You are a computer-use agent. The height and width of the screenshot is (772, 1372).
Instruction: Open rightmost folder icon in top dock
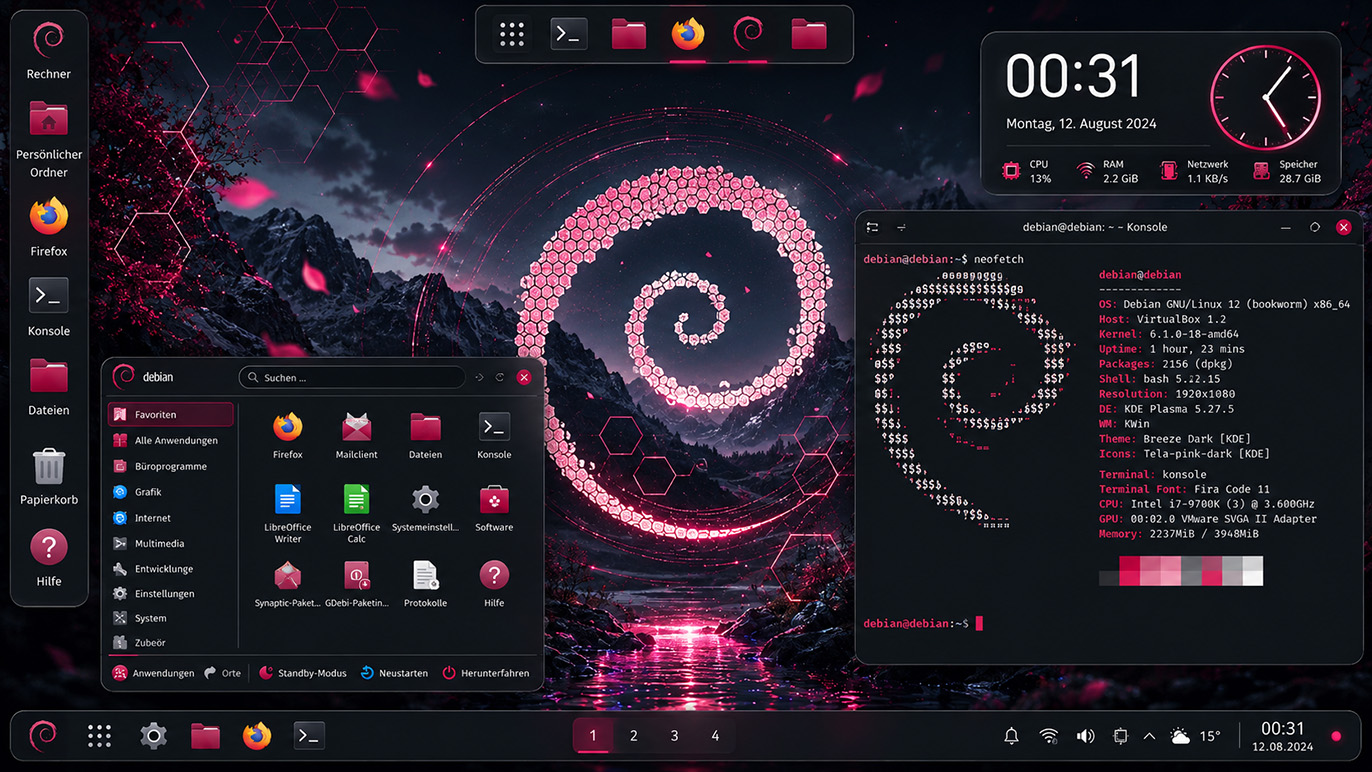click(x=809, y=34)
